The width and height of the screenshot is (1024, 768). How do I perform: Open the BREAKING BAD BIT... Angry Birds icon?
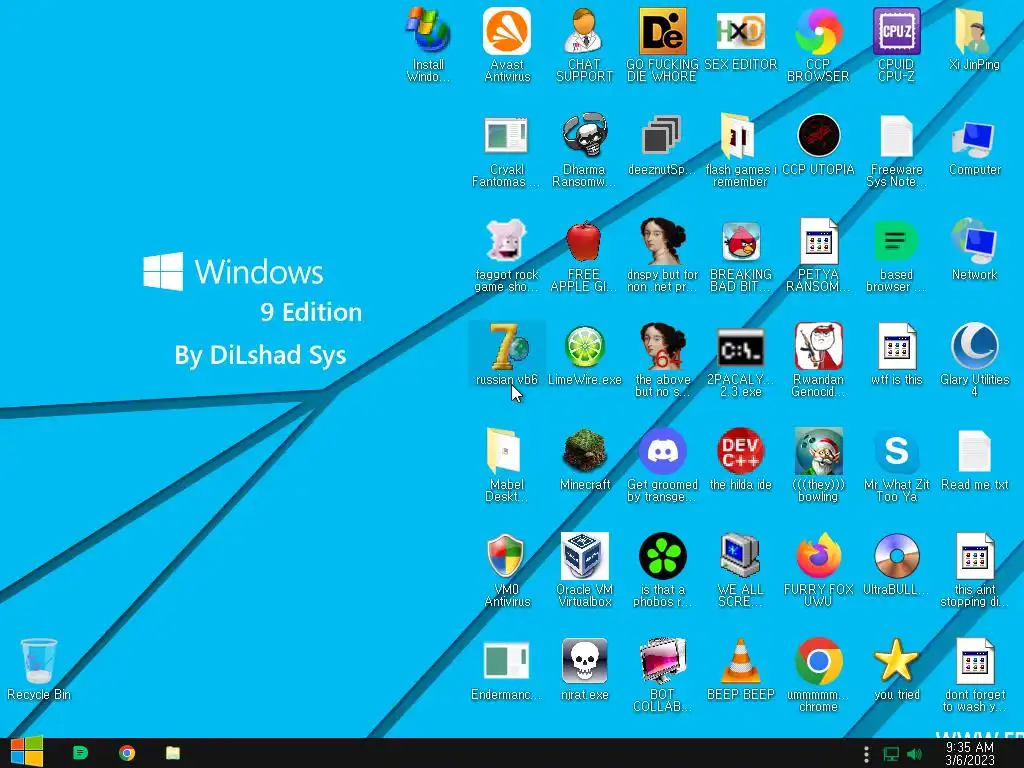click(741, 255)
